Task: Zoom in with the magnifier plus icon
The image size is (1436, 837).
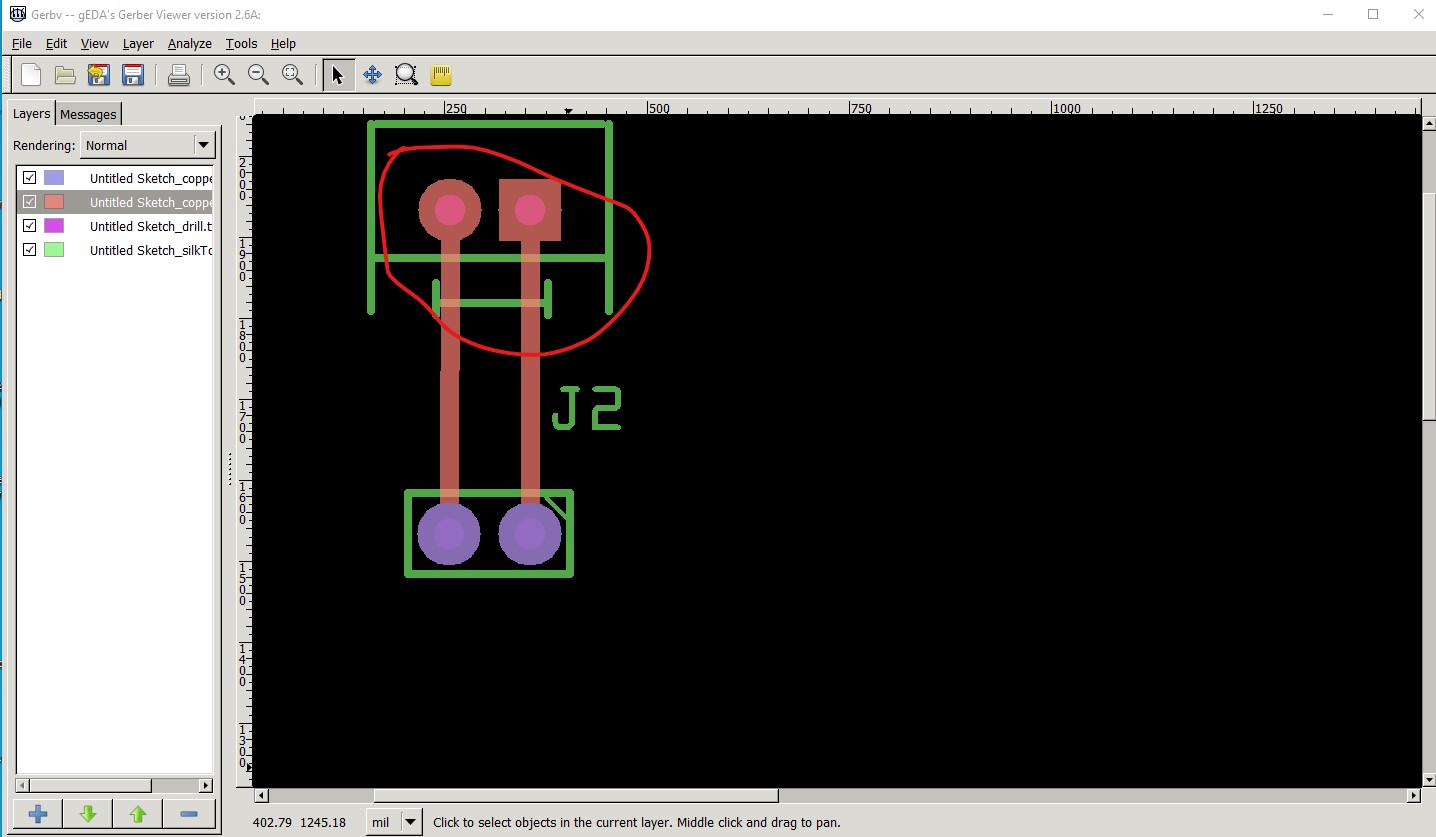Action: (224, 75)
